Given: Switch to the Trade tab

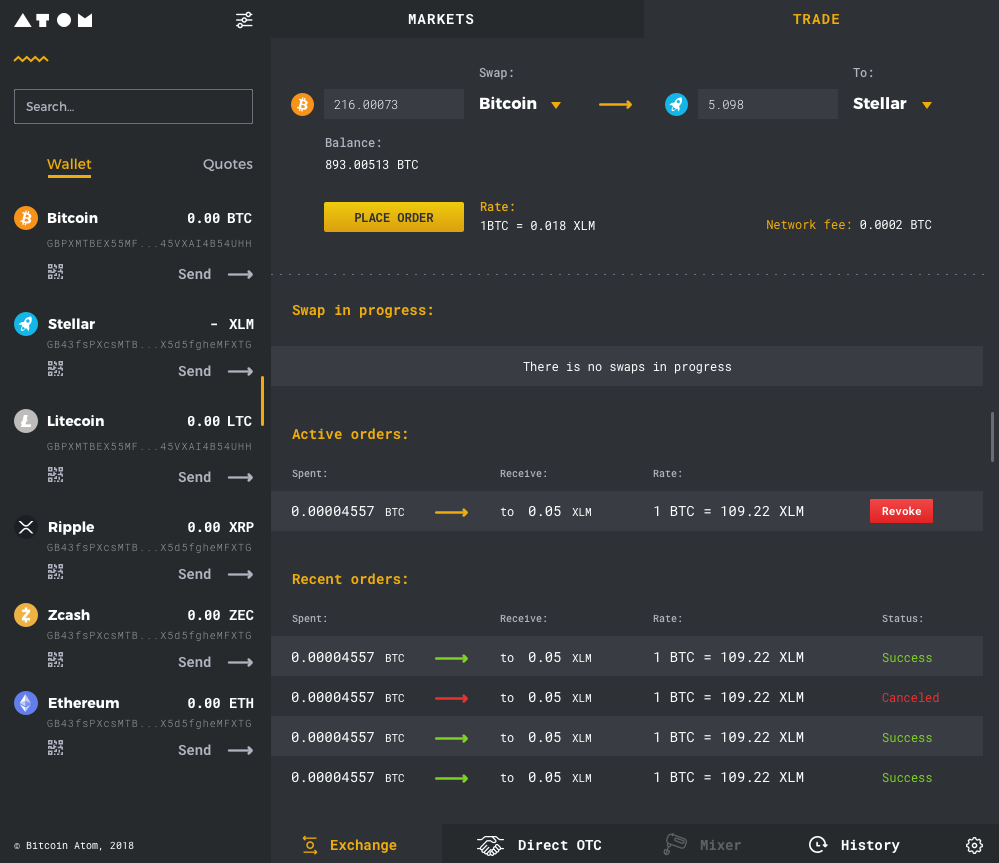Looking at the screenshot, I should point(816,19).
